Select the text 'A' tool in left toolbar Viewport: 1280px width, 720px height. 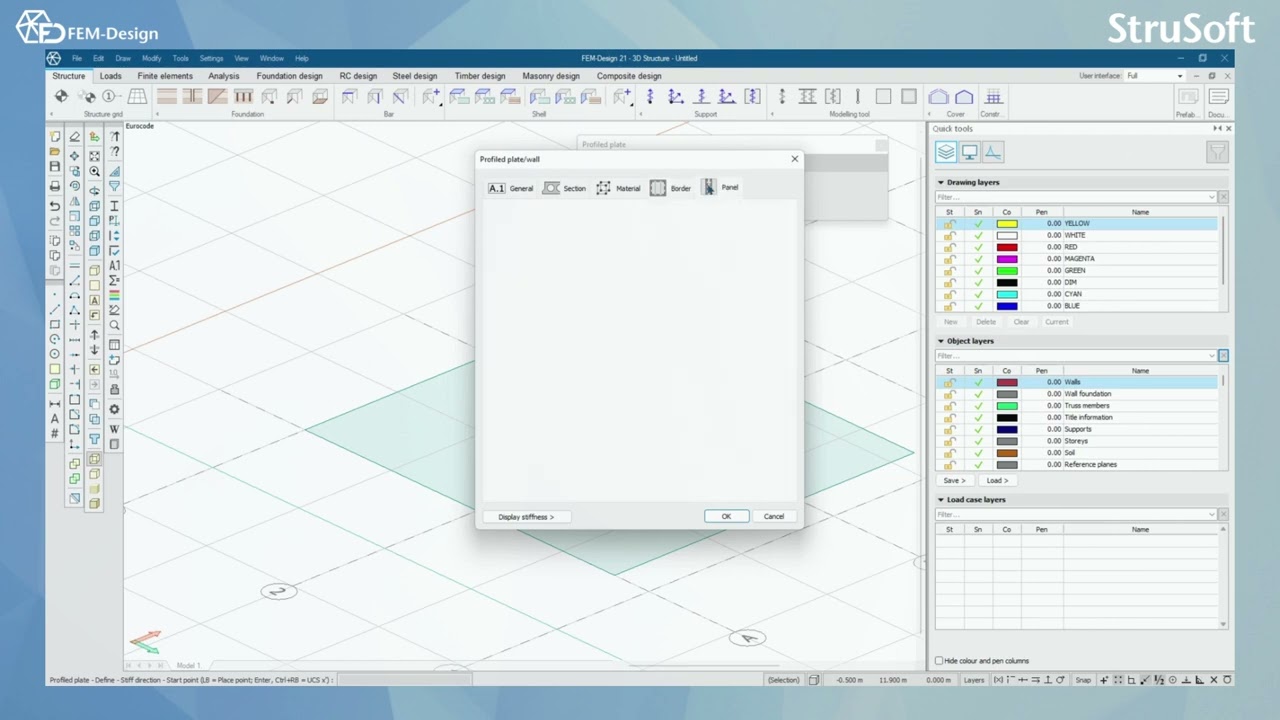coord(55,420)
